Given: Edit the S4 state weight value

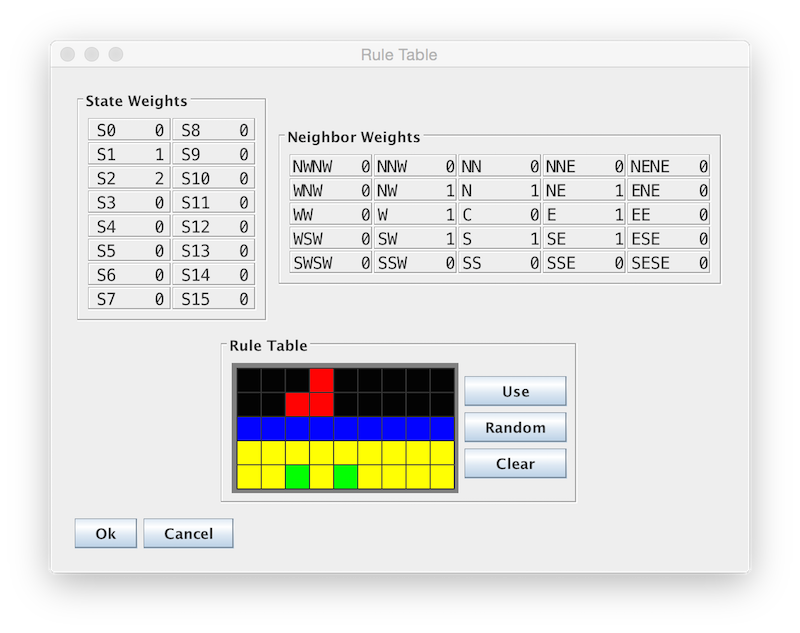Looking at the screenshot, I should coord(129,226).
